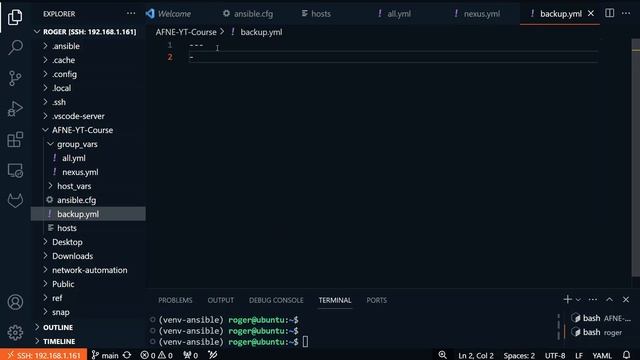Close the terminal panel
The height and width of the screenshot is (360, 640).
pos(626,300)
